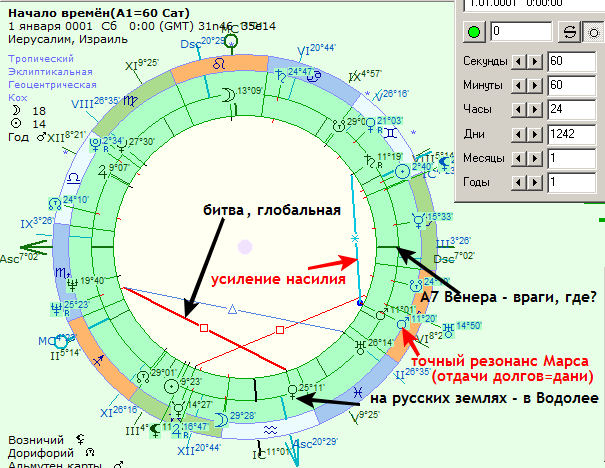Decrease Годы with the left arrow
Viewport: 605px width, 468px height.
point(518,182)
